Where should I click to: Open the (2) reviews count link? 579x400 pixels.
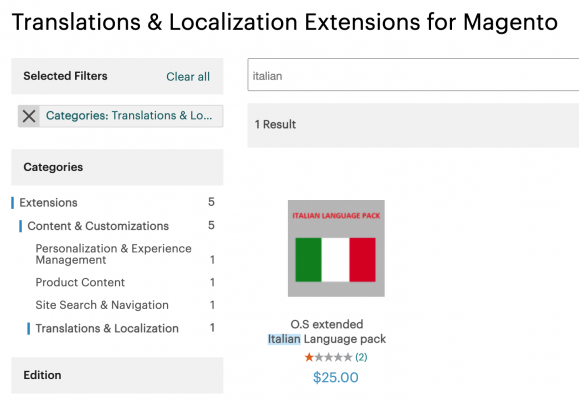click(x=361, y=357)
